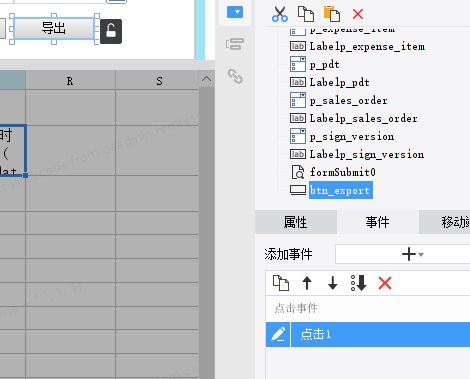Screen dimensions: 470x379
Task: Select btn_export in widget tree
Action: (341, 190)
